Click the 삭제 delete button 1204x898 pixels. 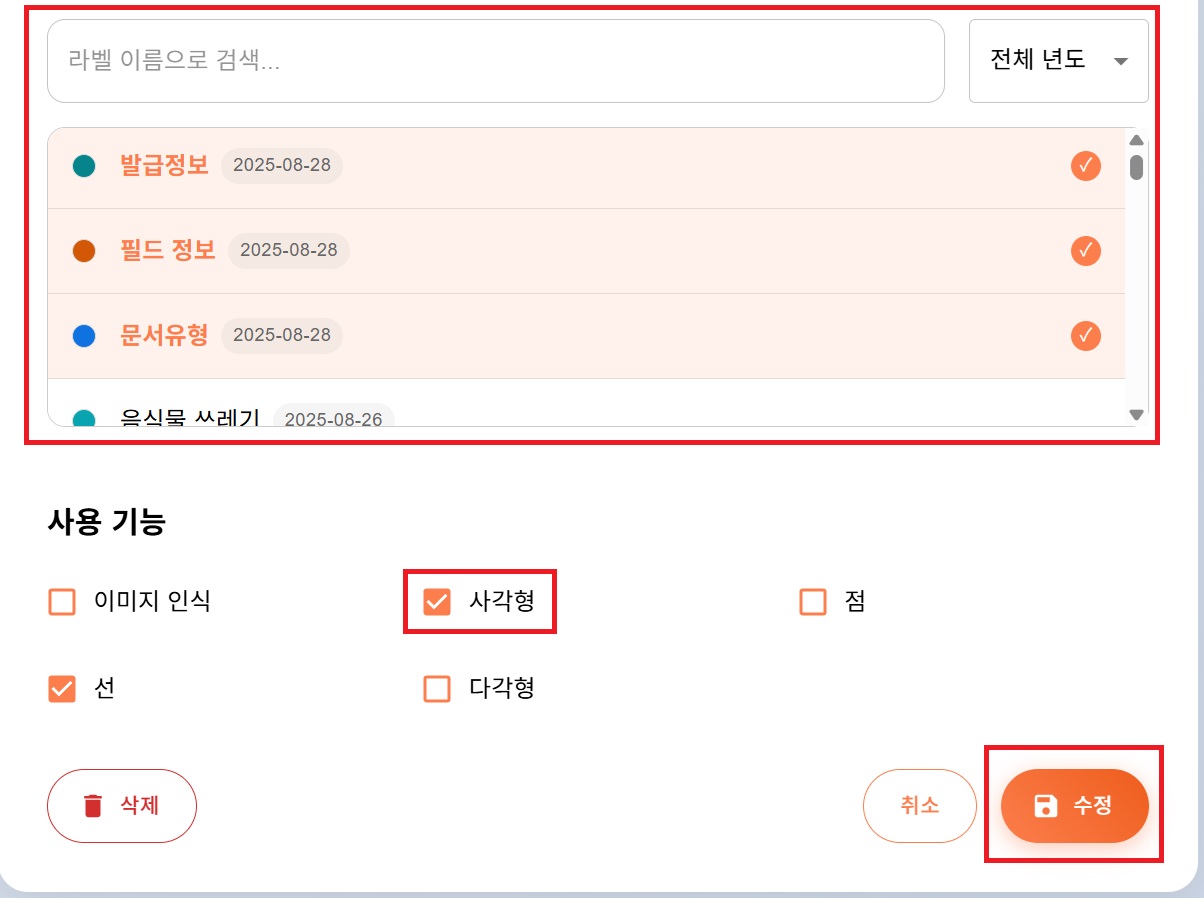122,806
